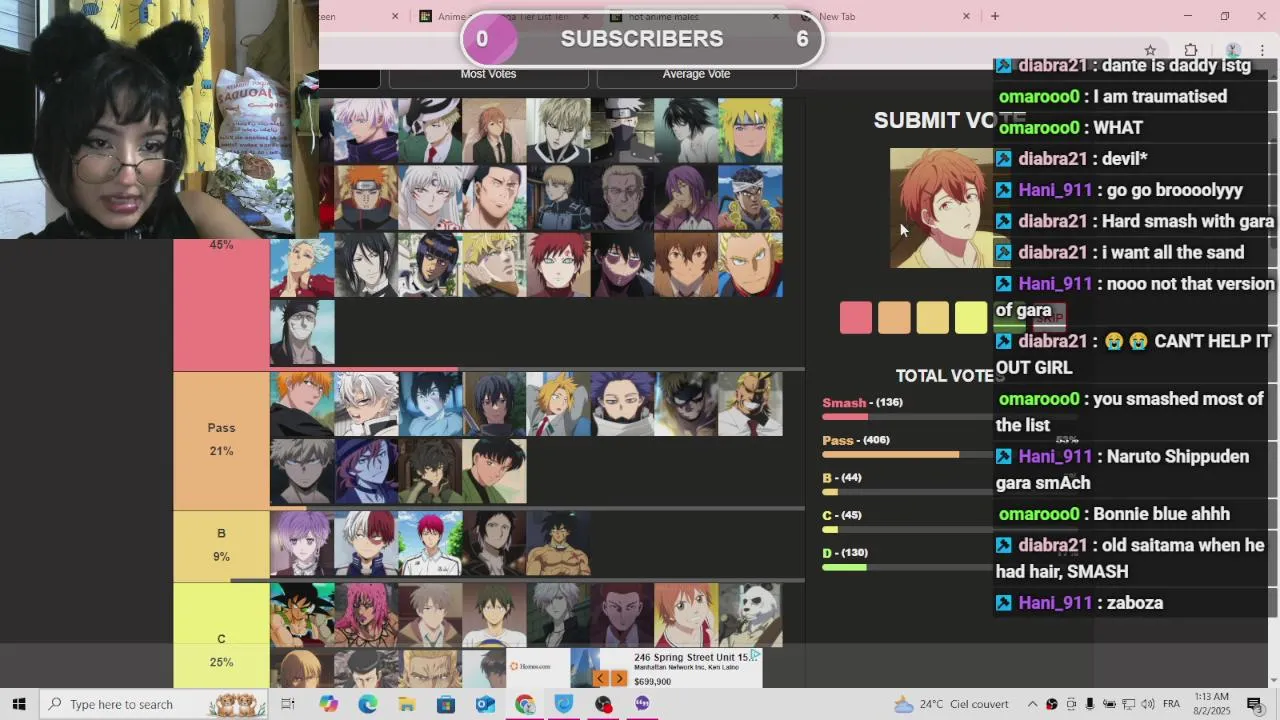Open Chrome three-dot menu
Viewport: 1280px width, 720px height.
coord(1263,50)
